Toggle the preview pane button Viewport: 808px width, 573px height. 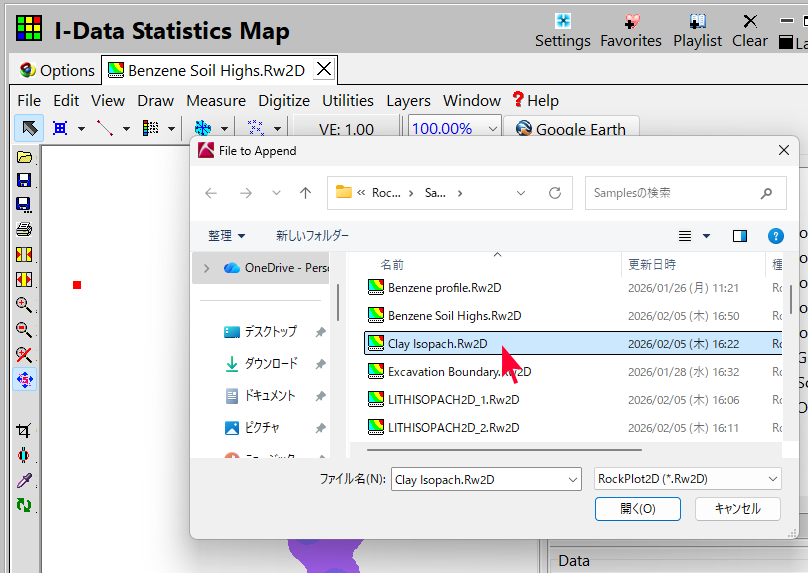pos(740,236)
